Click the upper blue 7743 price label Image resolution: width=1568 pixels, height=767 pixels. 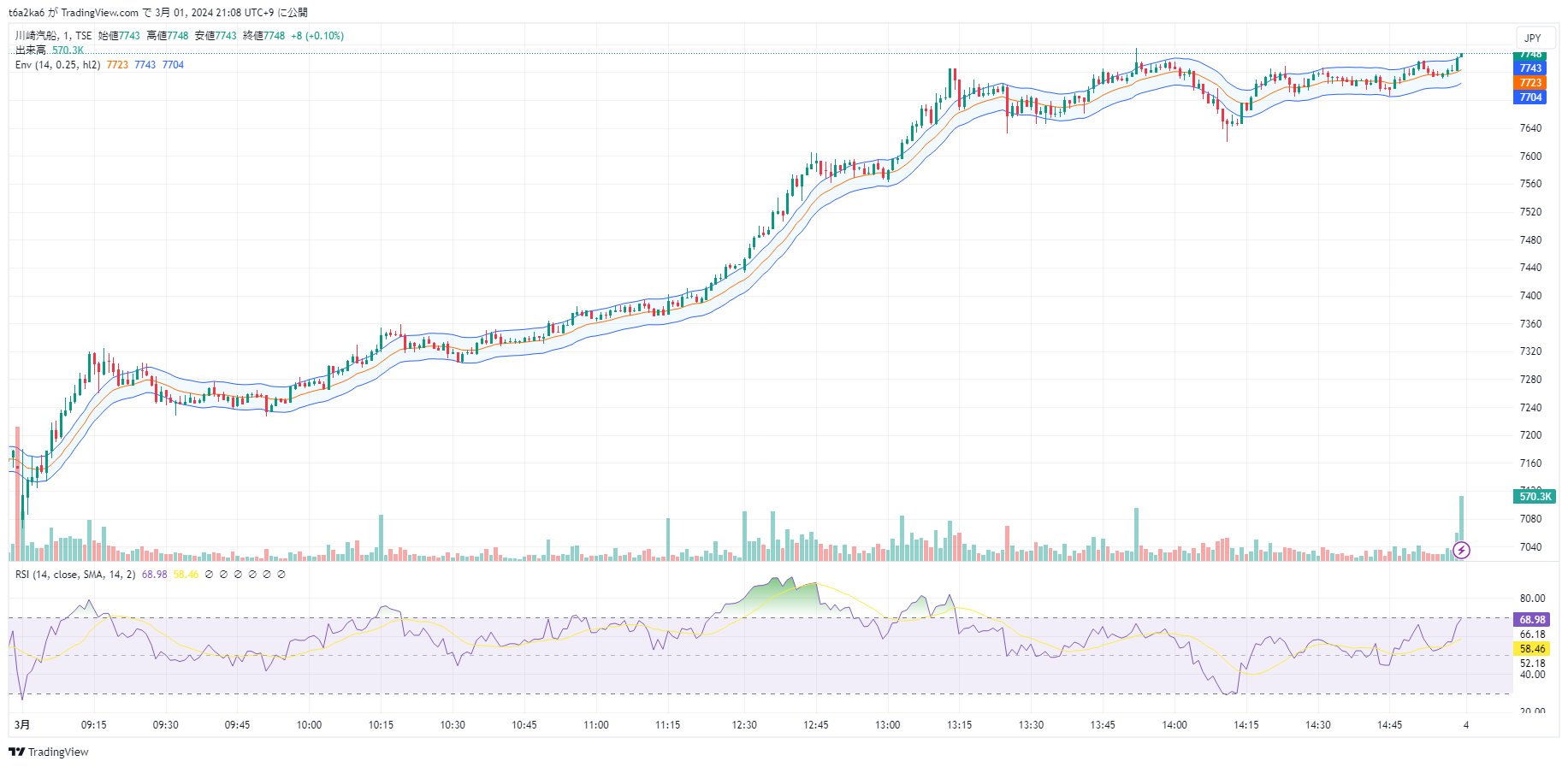(x=1530, y=68)
